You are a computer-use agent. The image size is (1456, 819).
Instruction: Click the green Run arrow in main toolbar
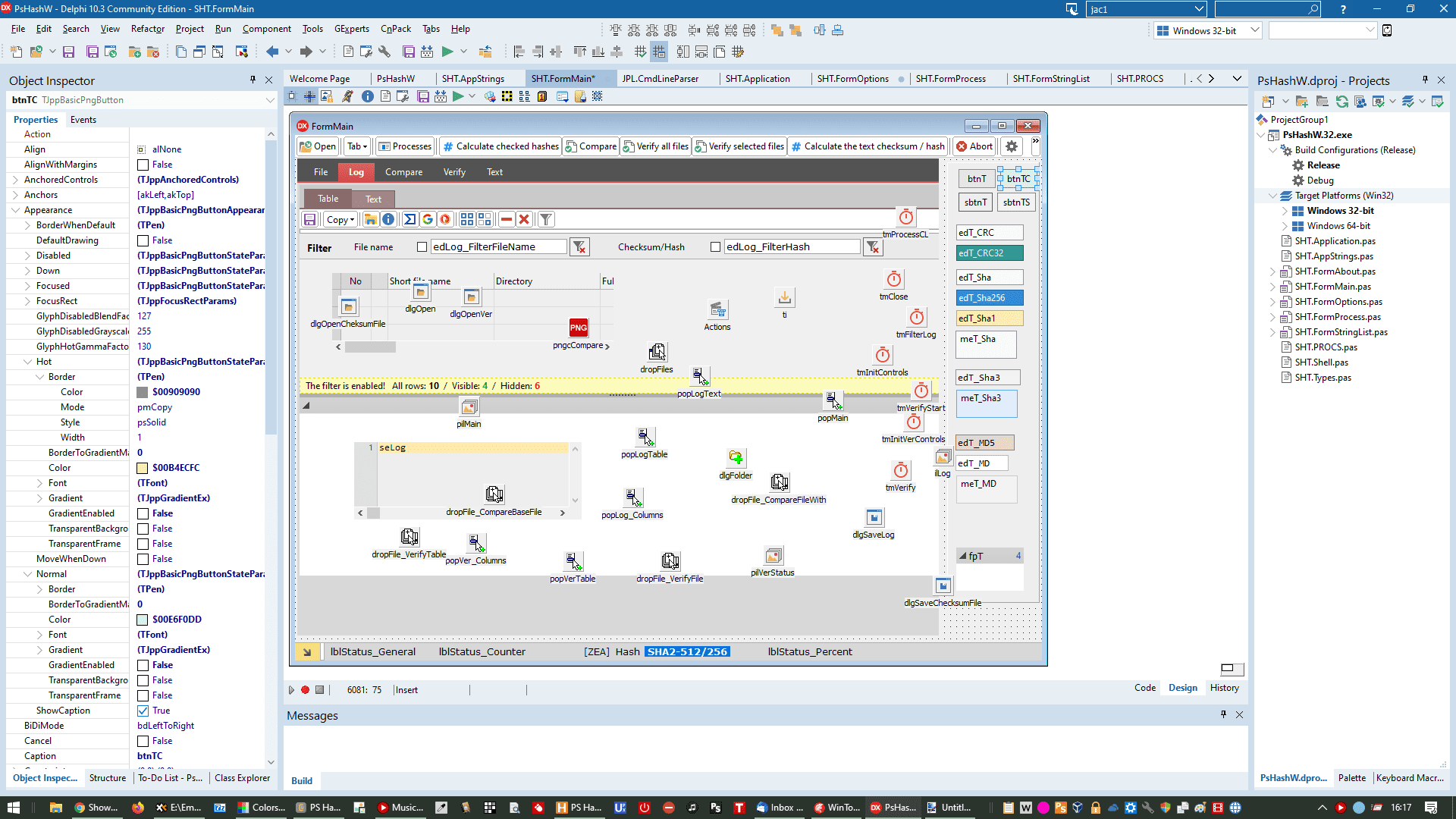pos(447,52)
